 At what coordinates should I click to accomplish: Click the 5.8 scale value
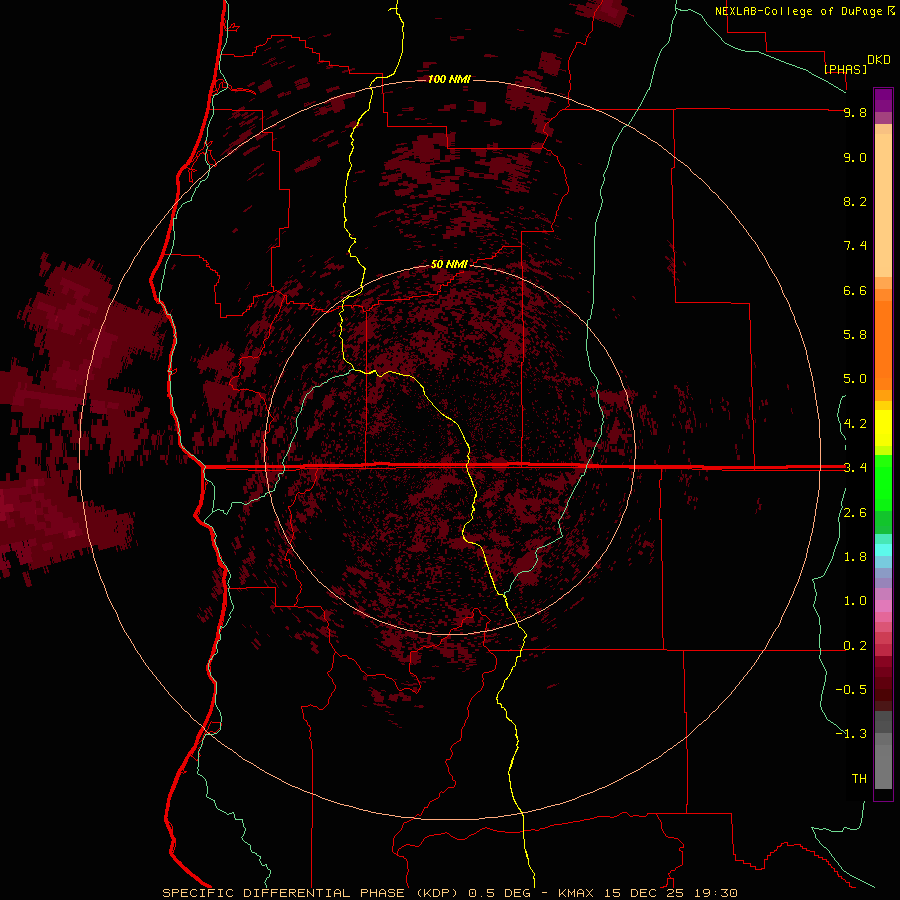tap(855, 335)
